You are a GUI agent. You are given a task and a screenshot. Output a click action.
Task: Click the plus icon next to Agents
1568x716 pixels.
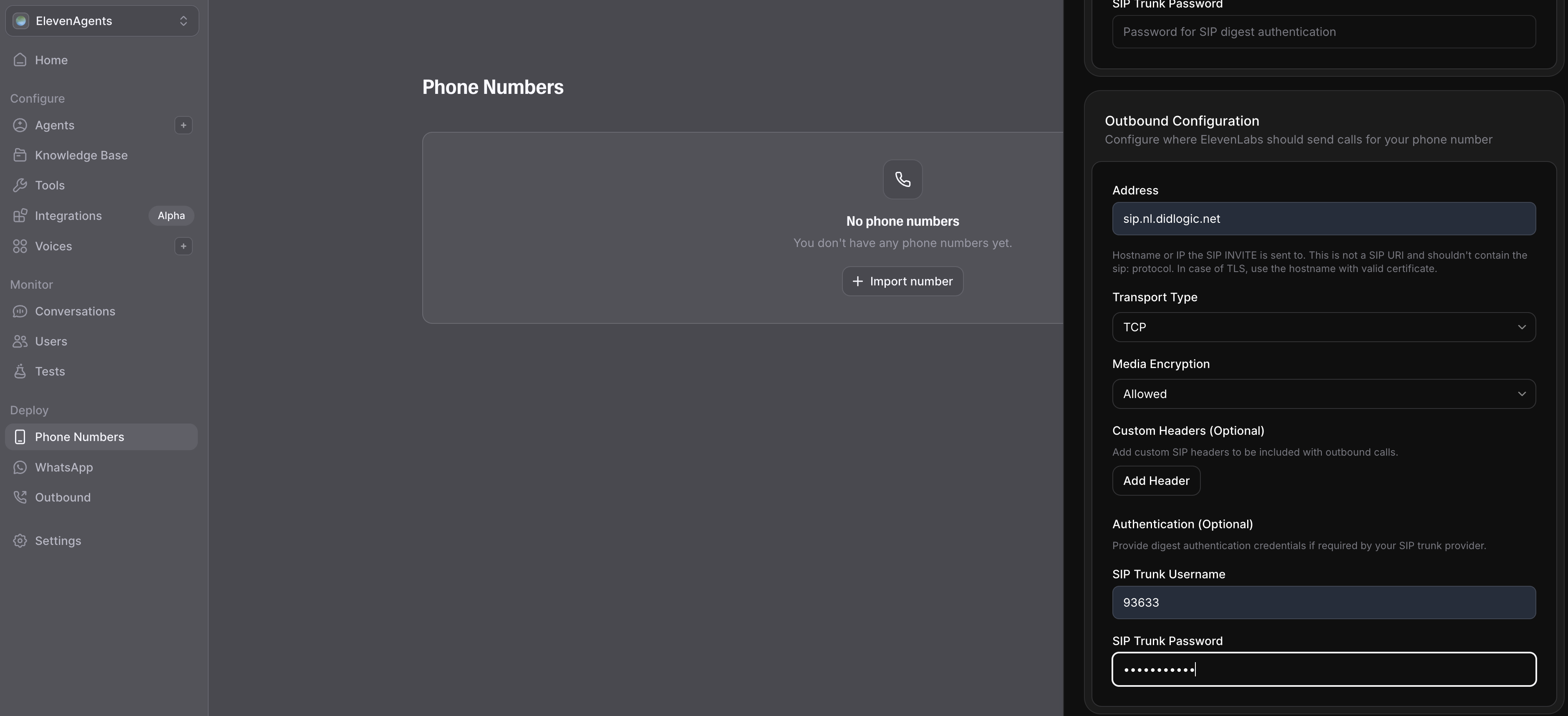click(183, 125)
